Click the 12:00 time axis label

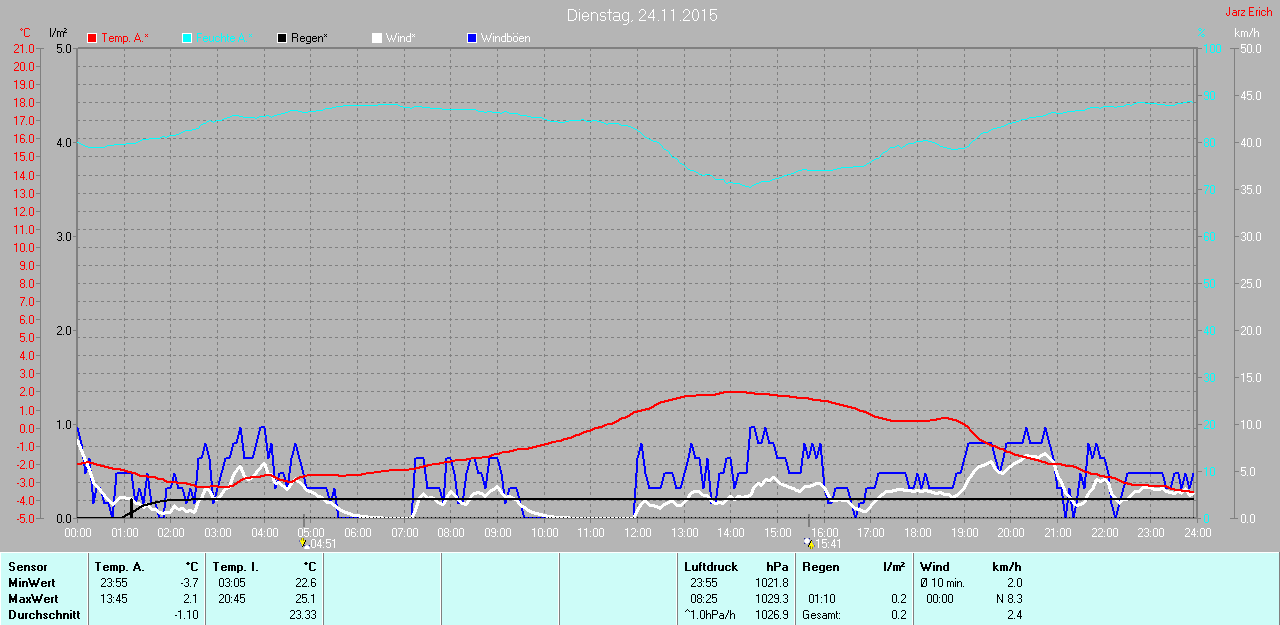[637, 533]
